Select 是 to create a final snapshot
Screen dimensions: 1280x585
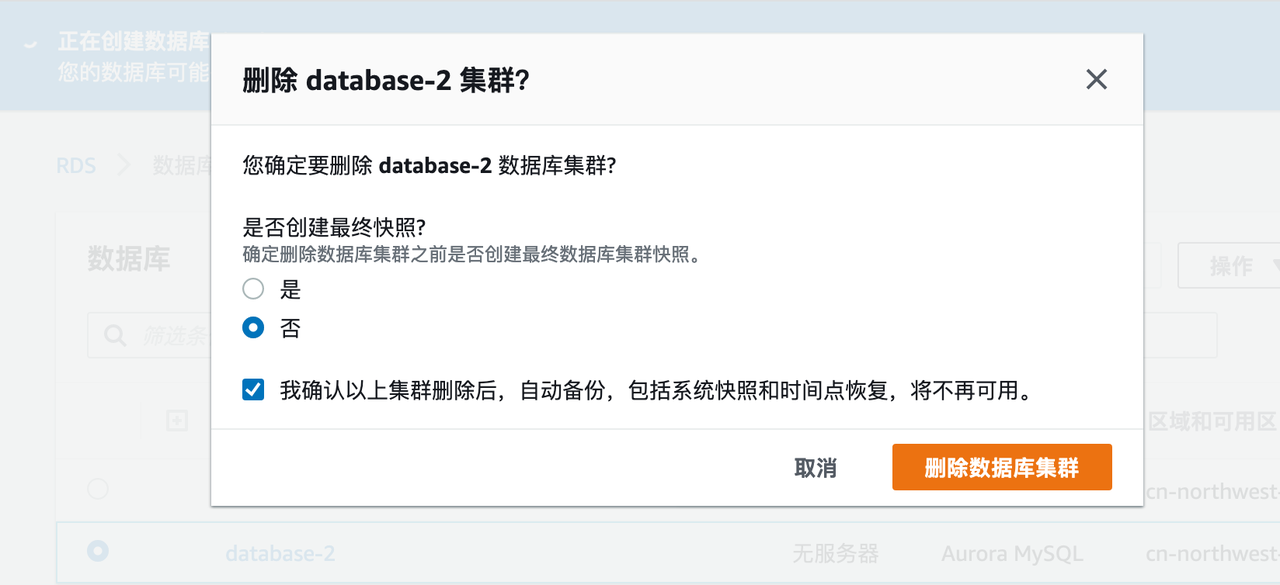pyautogui.click(x=254, y=288)
